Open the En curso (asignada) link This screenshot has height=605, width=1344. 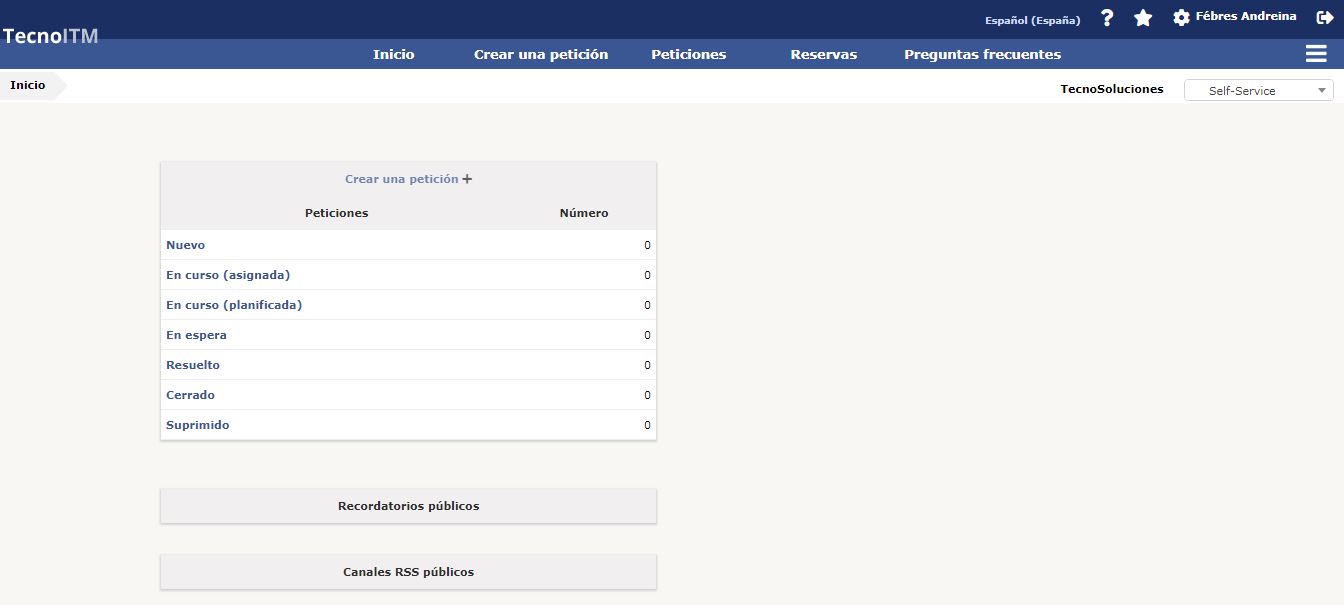[x=228, y=275]
